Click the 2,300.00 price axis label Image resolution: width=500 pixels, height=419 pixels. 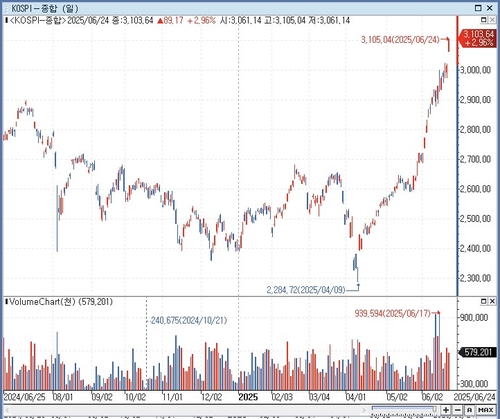475,278
